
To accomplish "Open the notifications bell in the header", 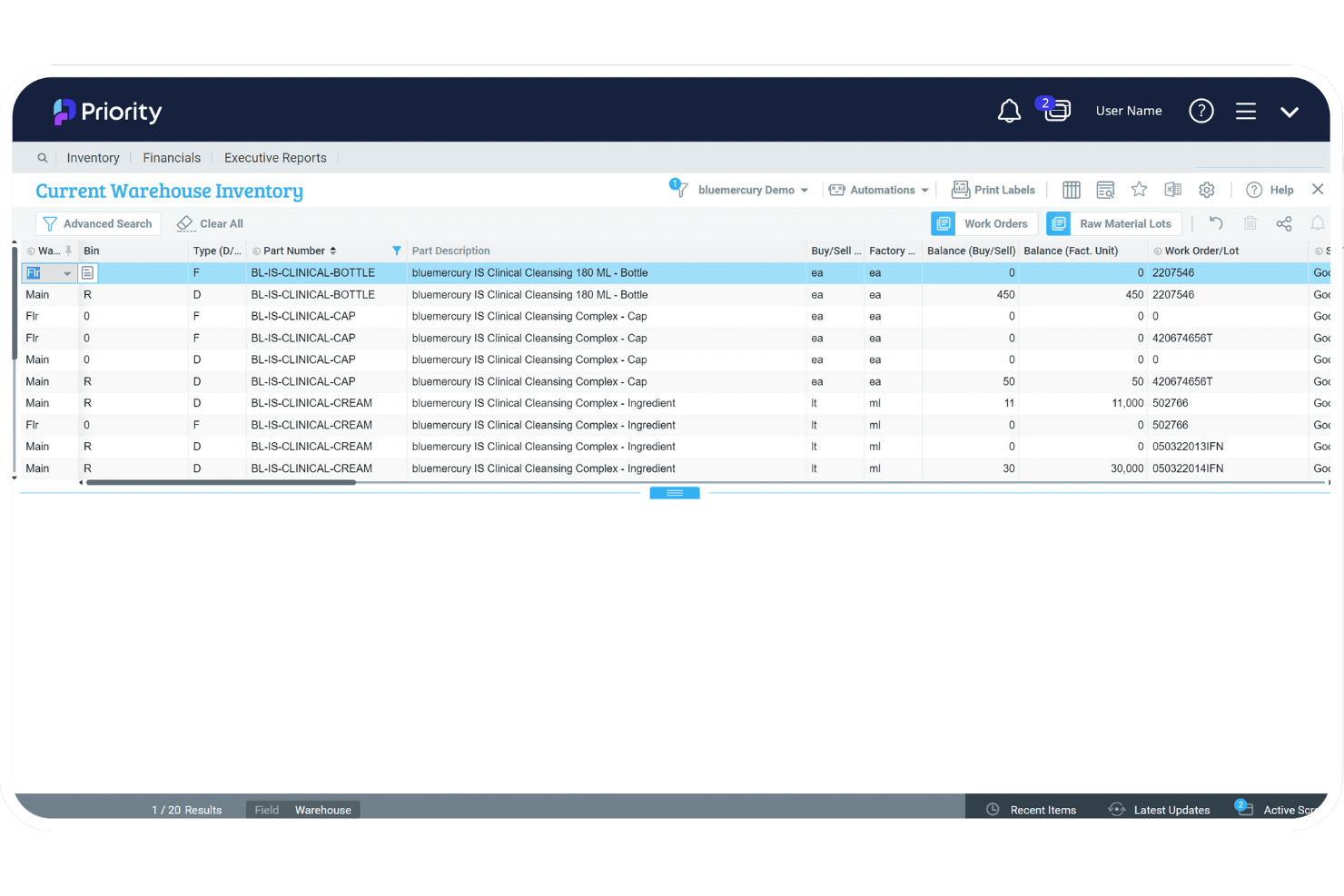I will (x=1009, y=111).
